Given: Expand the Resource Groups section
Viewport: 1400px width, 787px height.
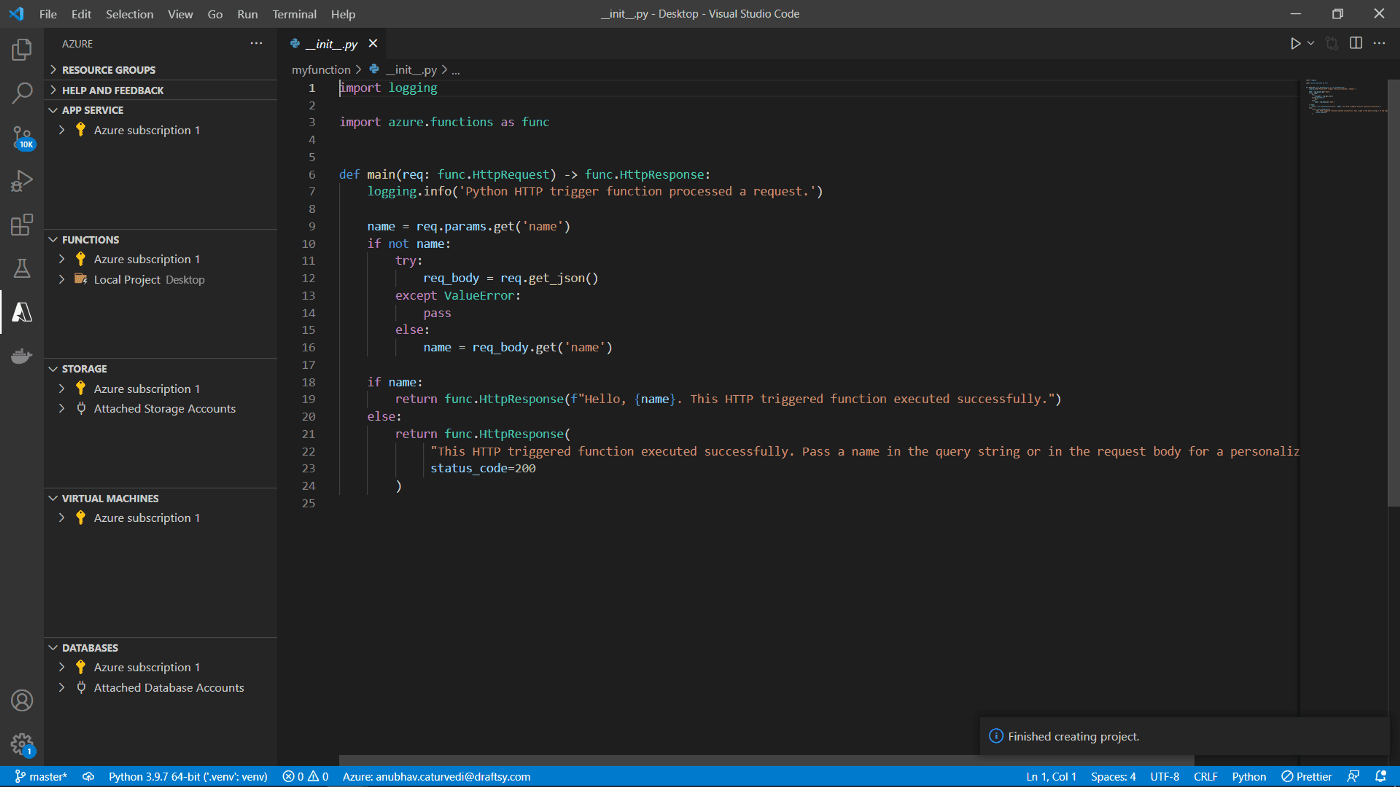Looking at the screenshot, I should coord(108,70).
